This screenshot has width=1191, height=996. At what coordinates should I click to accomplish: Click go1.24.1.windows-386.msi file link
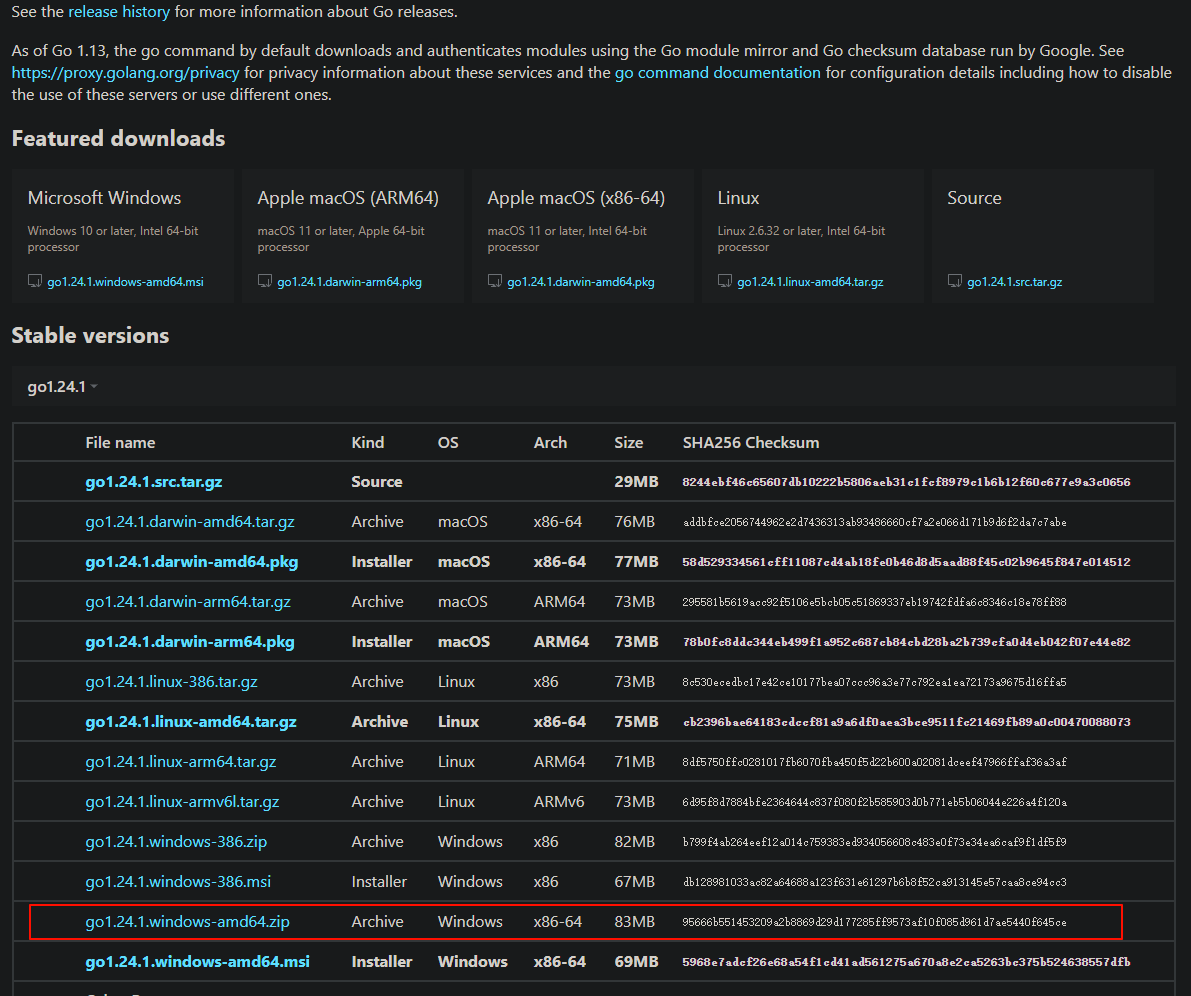pyautogui.click(x=178, y=881)
